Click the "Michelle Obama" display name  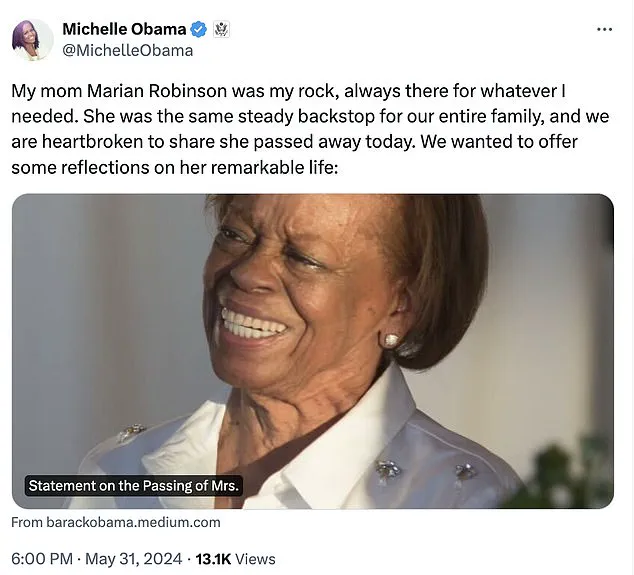124,29
